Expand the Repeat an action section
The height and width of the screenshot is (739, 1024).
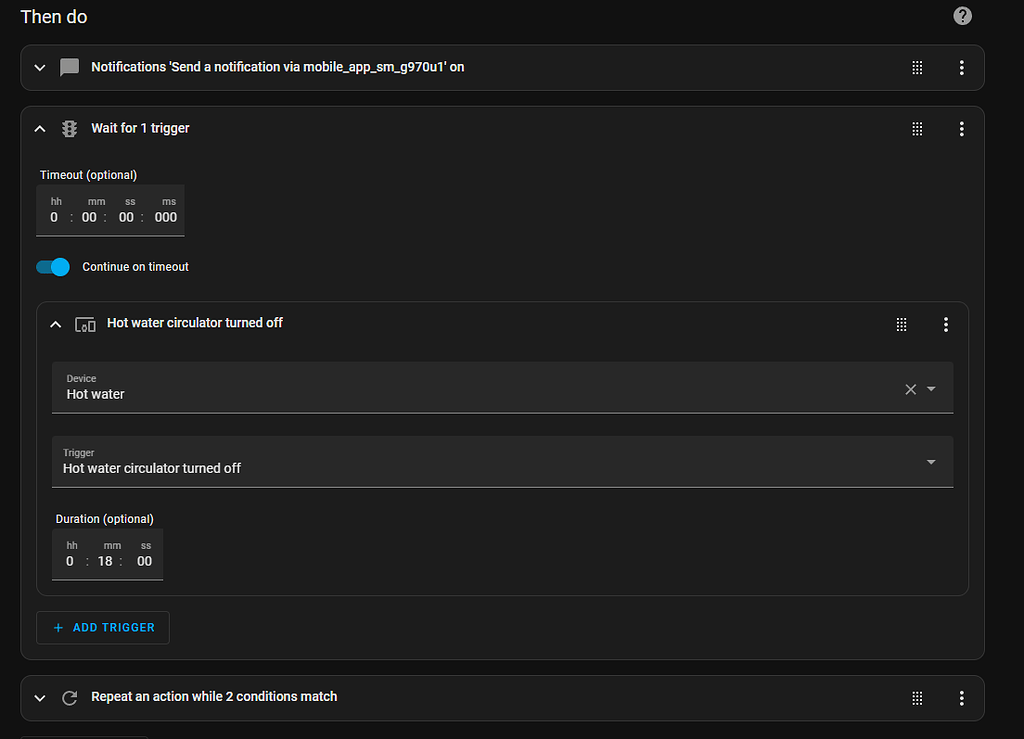[39, 697]
